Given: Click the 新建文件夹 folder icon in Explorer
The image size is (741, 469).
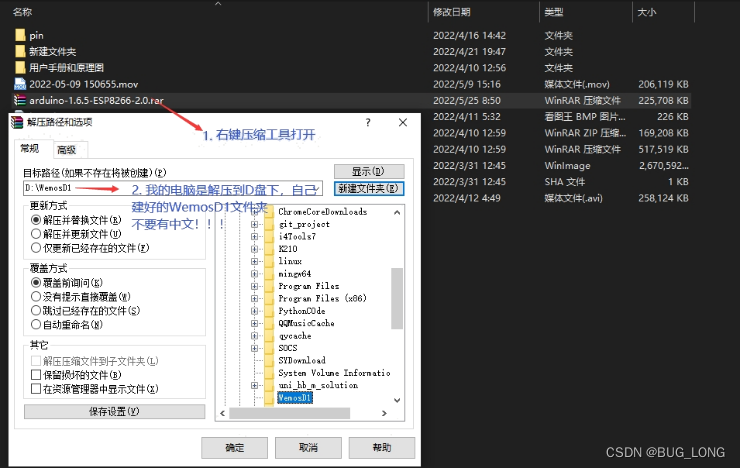Looking at the screenshot, I should pyautogui.click(x=20, y=52).
